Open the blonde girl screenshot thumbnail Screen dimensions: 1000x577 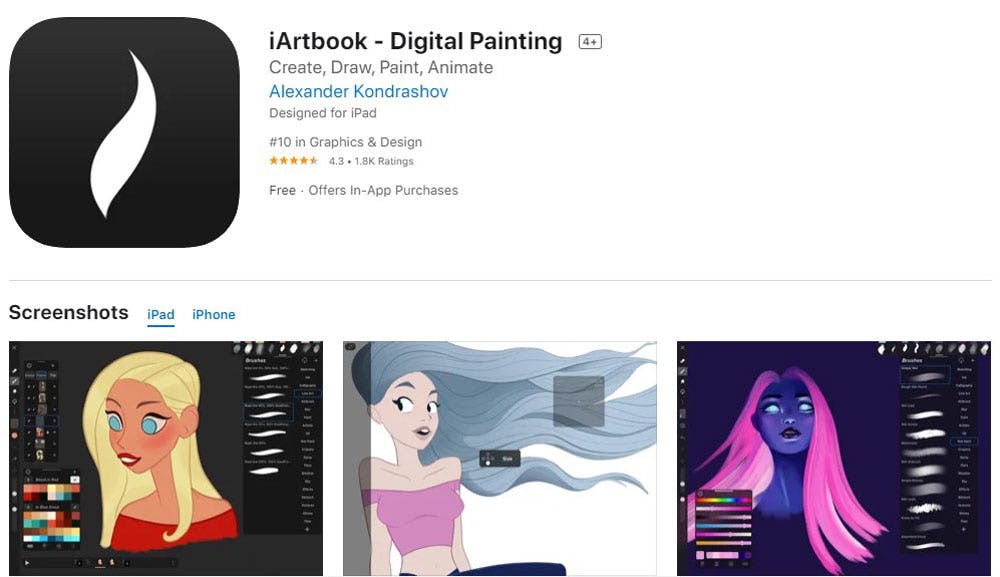[166, 458]
